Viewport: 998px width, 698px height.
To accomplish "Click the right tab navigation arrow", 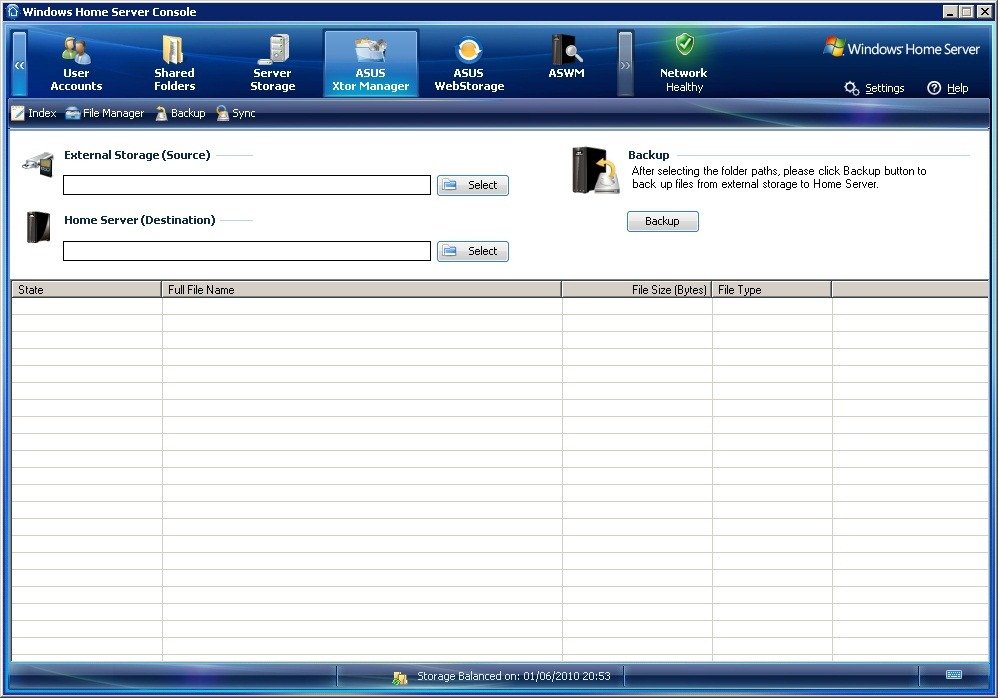I will 626,64.
